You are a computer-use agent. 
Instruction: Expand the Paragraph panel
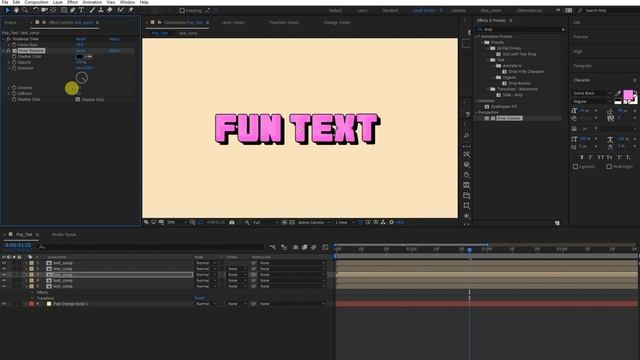click(x=582, y=66)
